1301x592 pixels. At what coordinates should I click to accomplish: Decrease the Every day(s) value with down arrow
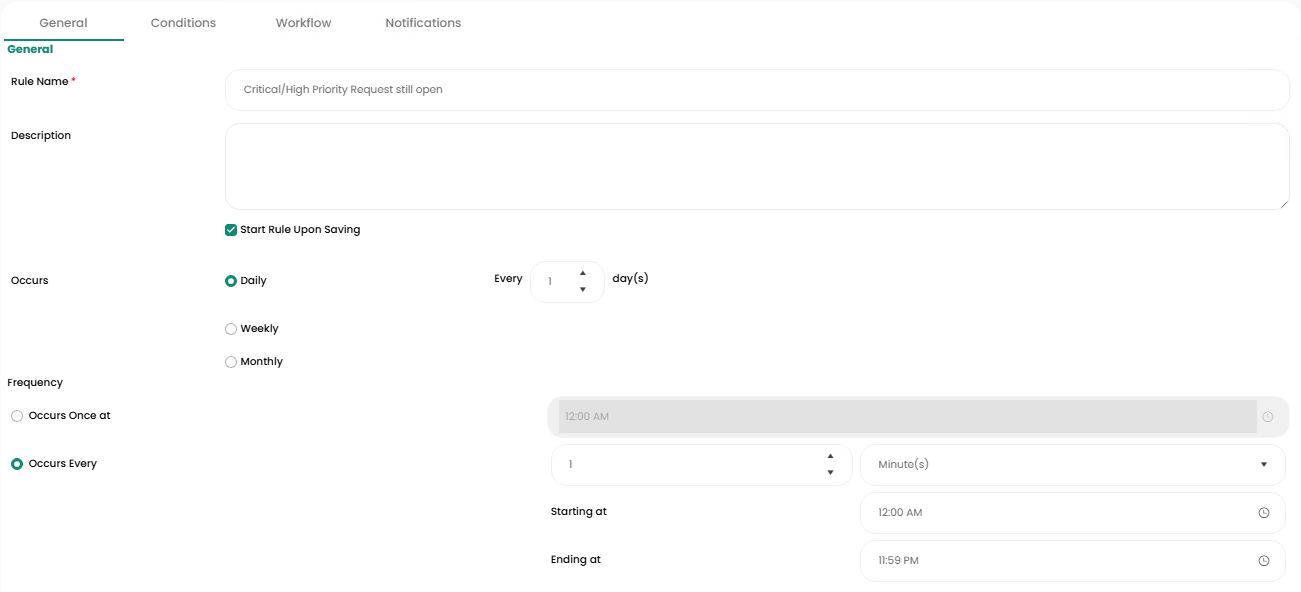(x=583, y=290)
